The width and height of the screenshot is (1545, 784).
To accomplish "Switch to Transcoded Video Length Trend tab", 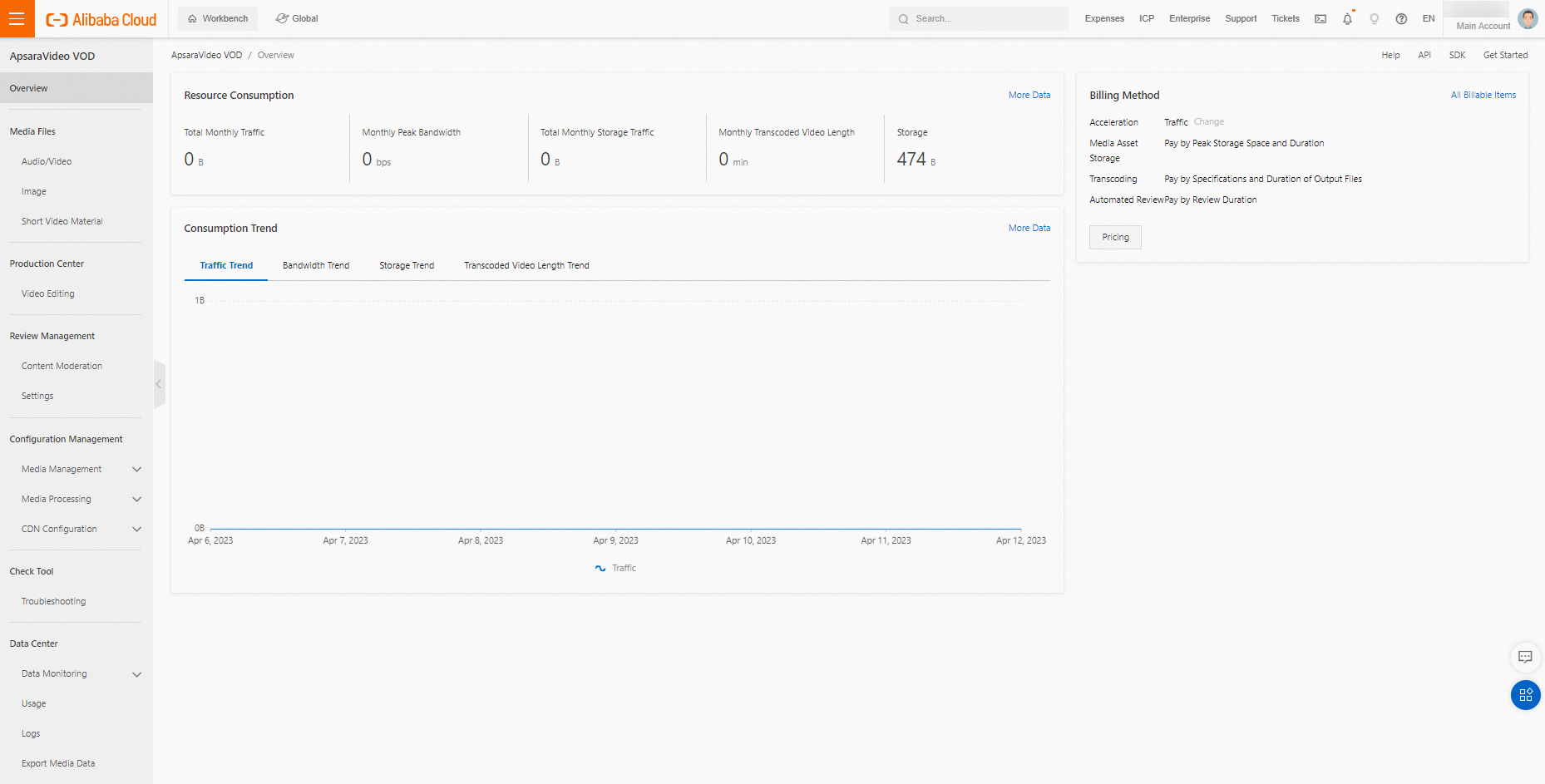I will 526,265.
